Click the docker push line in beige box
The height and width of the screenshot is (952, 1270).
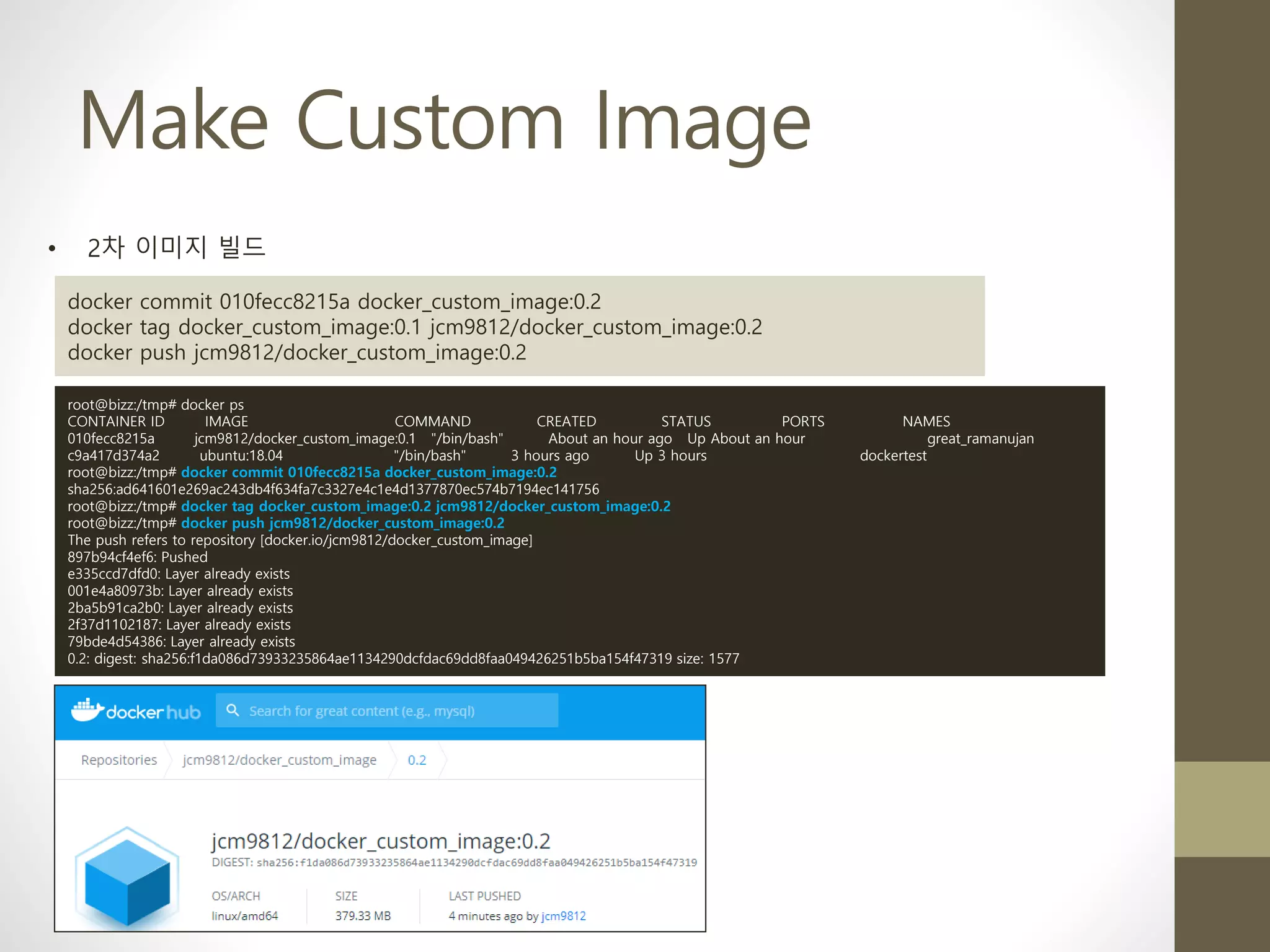[296, 353]
